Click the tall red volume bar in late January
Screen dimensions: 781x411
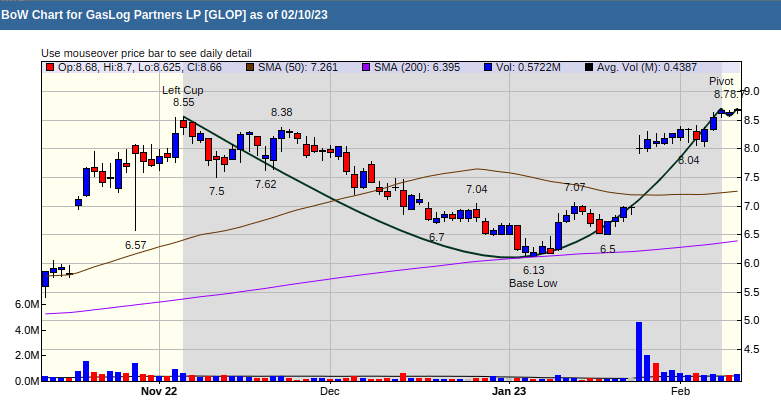click(x=656, y=372)
